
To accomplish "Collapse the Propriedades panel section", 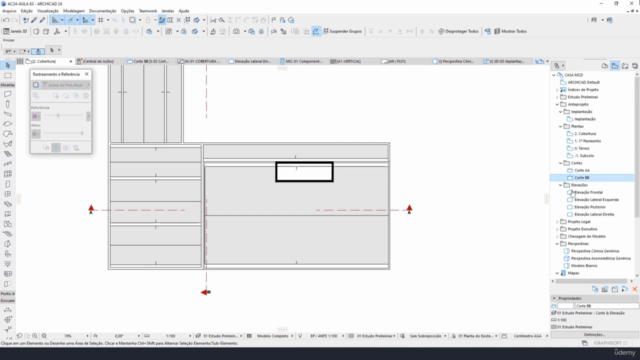I will [554, 298].
